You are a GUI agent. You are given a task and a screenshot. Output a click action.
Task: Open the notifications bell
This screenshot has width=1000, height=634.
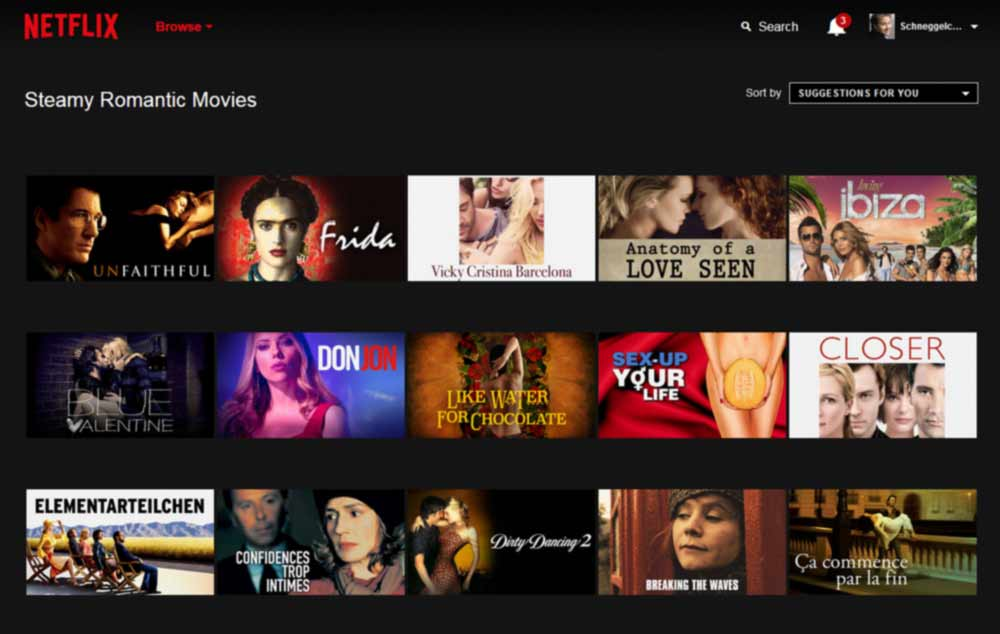836,27
